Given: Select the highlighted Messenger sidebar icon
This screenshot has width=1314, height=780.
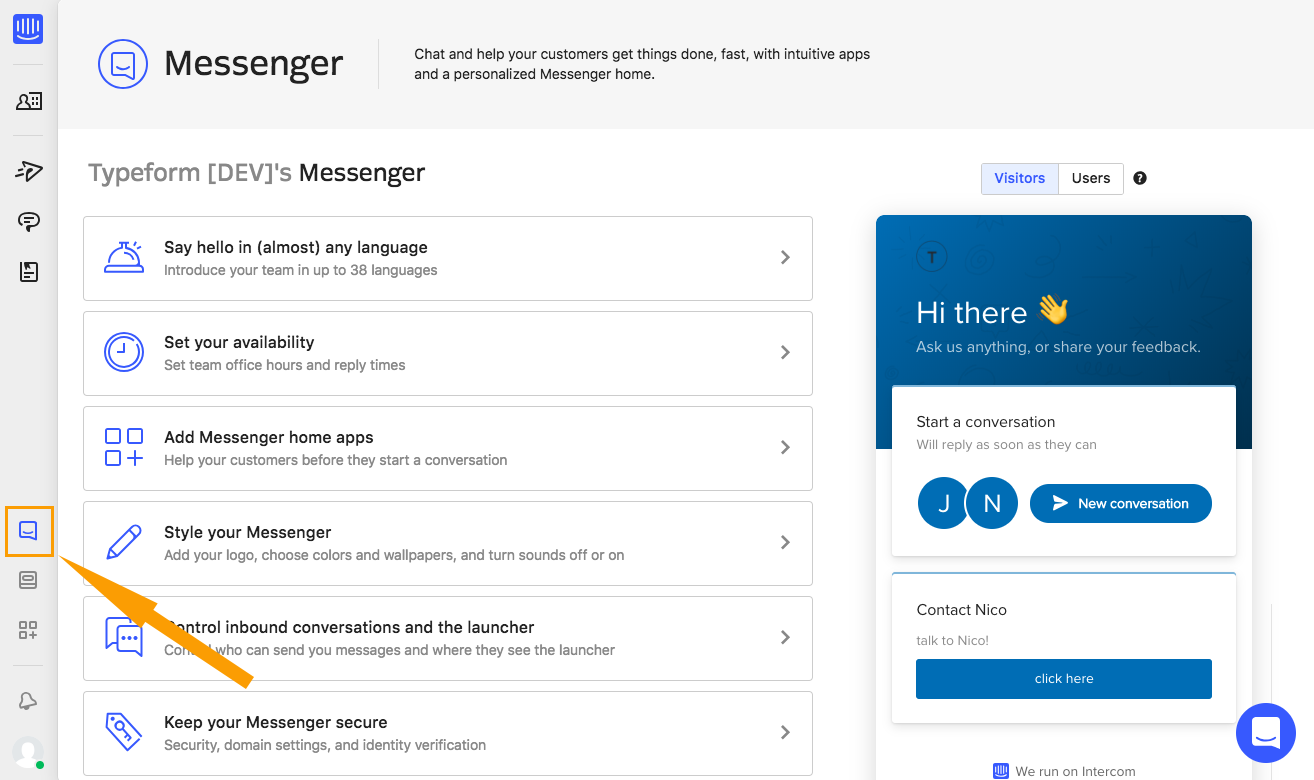Looking at the screenshot, I should point(27,531).
